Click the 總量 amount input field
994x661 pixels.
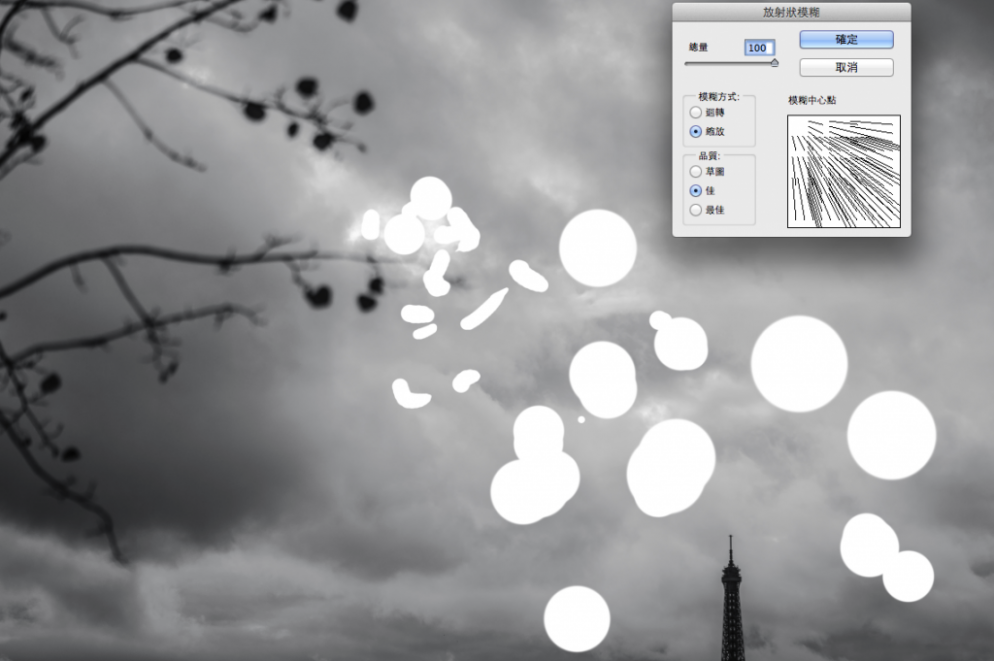(x=758, y=48)
